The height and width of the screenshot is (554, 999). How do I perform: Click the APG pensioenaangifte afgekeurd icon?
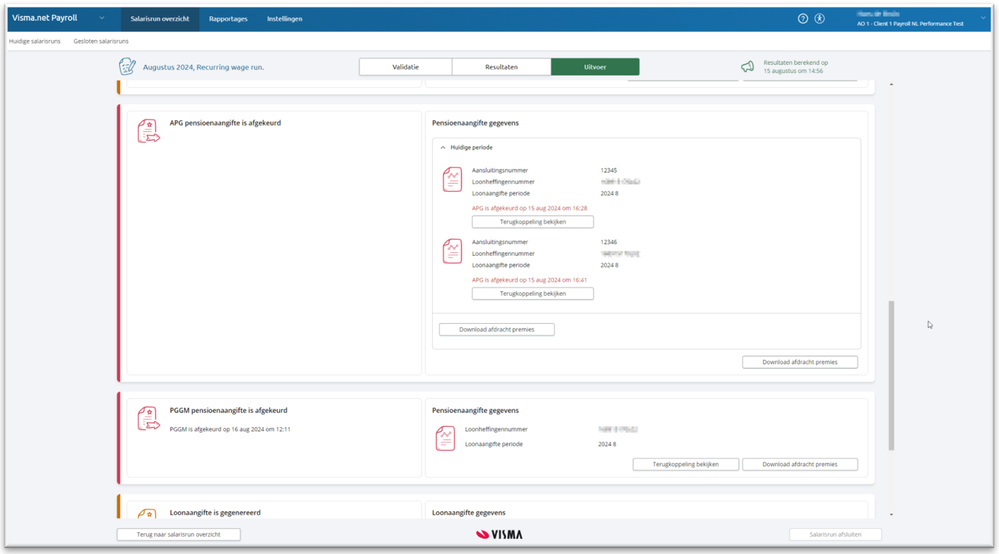[148, 131]
